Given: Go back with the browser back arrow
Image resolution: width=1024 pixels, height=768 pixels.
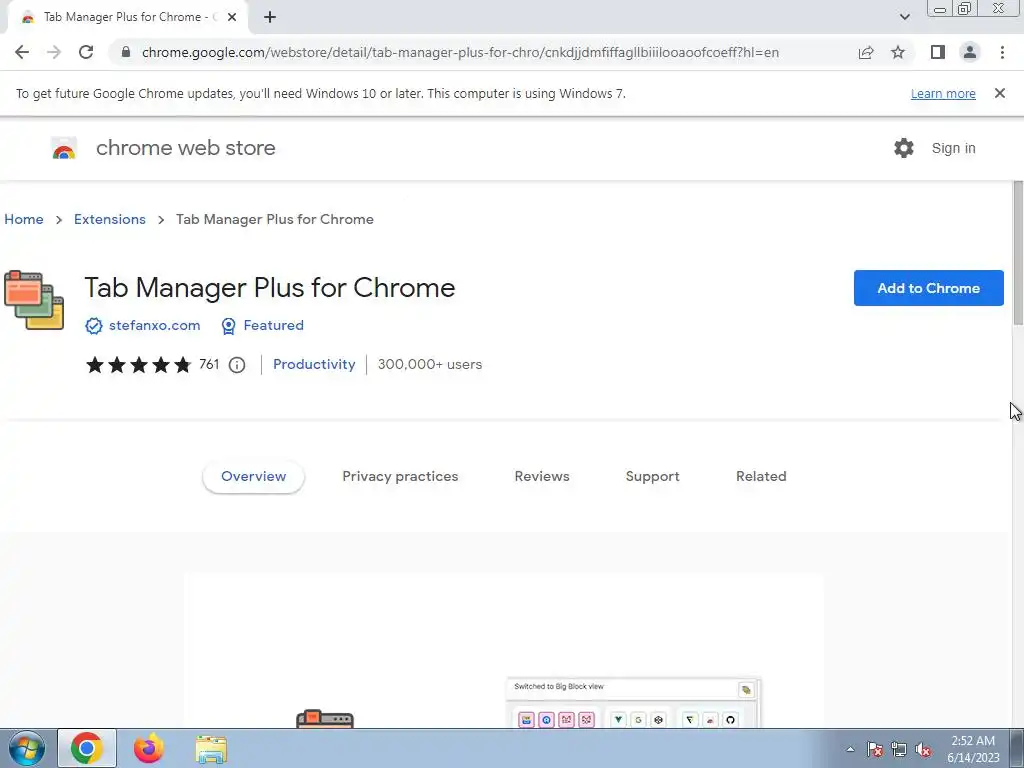Looking at the screenshot, I should click(22, 52).
